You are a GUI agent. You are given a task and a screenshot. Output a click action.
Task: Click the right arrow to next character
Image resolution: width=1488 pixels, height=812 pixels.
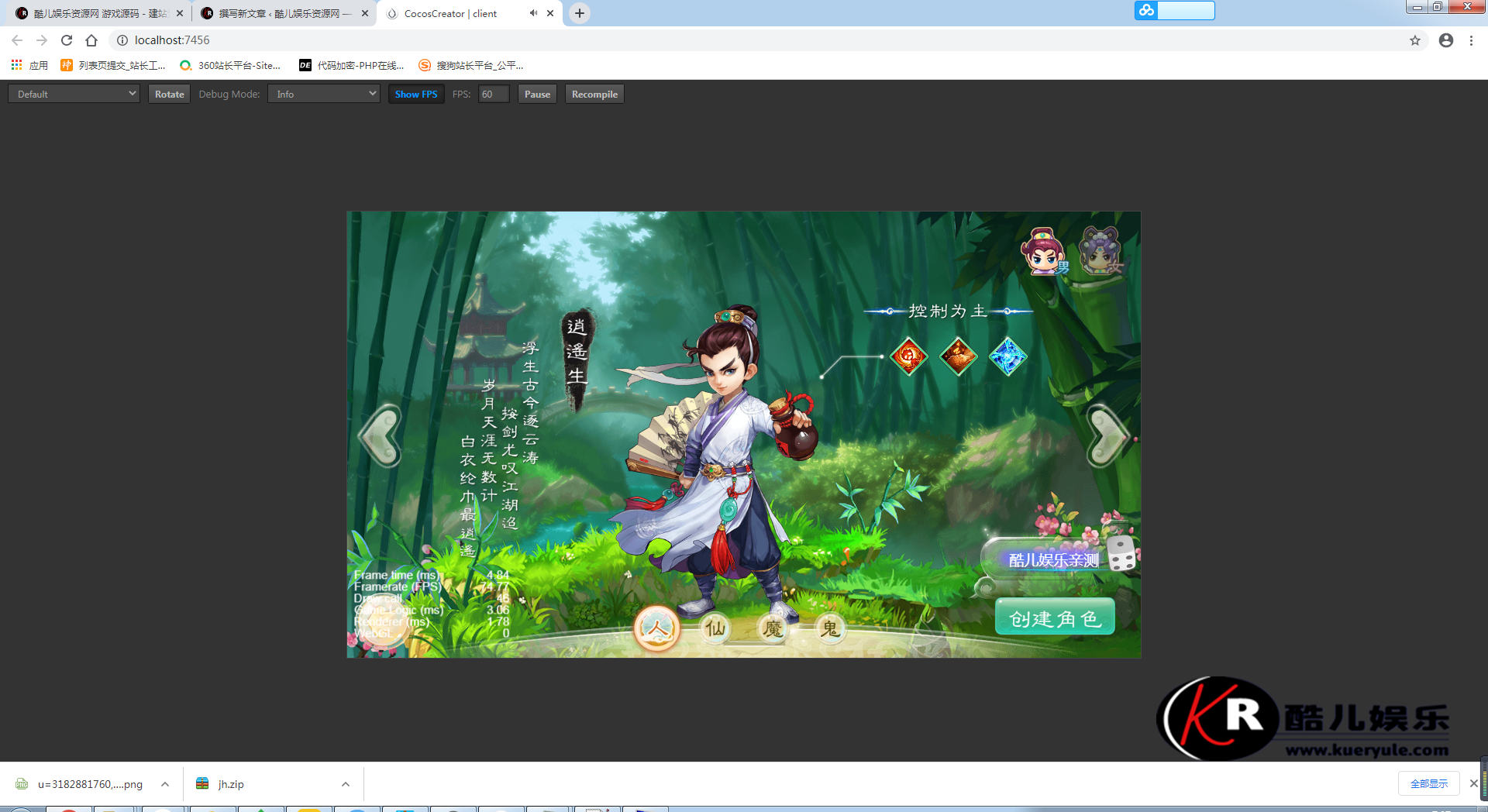pos(1108,436)
